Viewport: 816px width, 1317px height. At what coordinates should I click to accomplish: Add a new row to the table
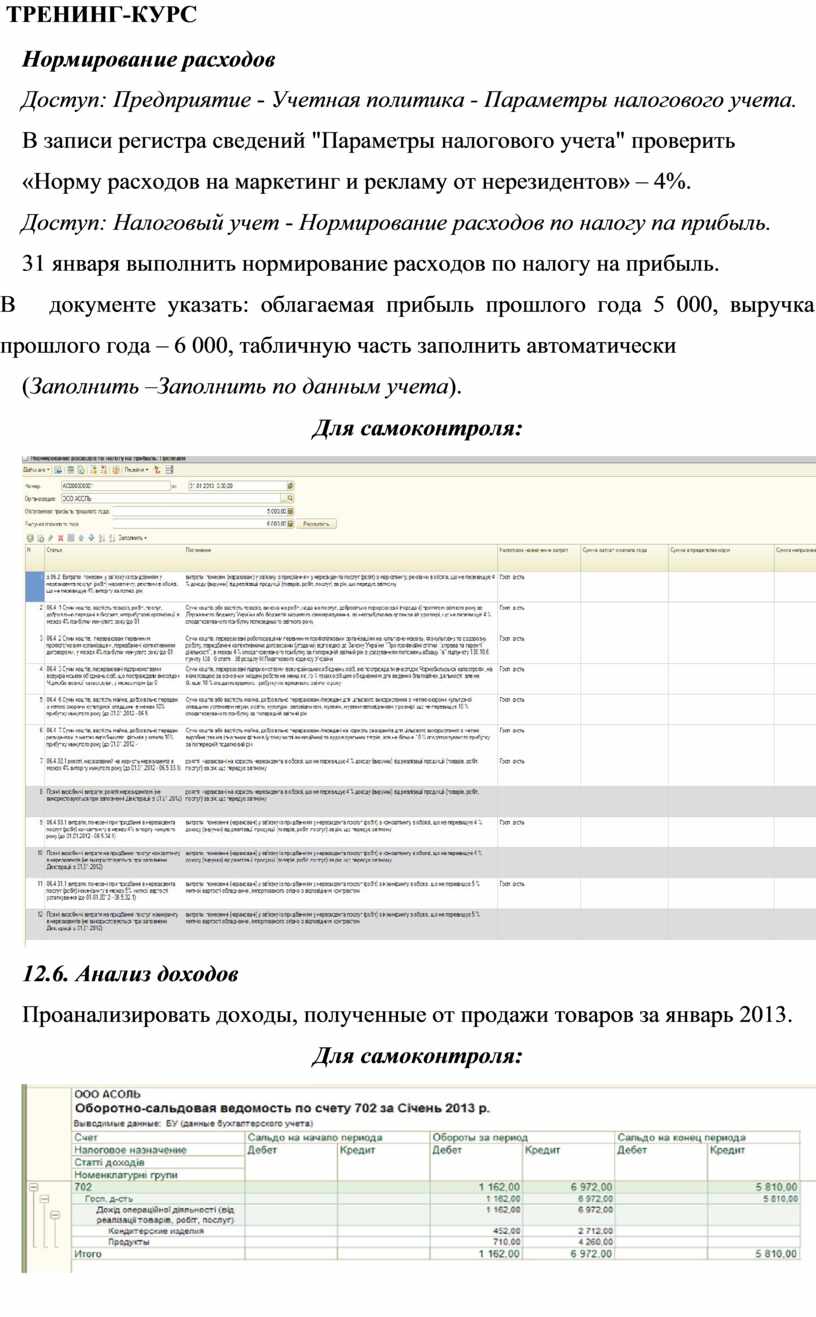(x=29, y=537)
